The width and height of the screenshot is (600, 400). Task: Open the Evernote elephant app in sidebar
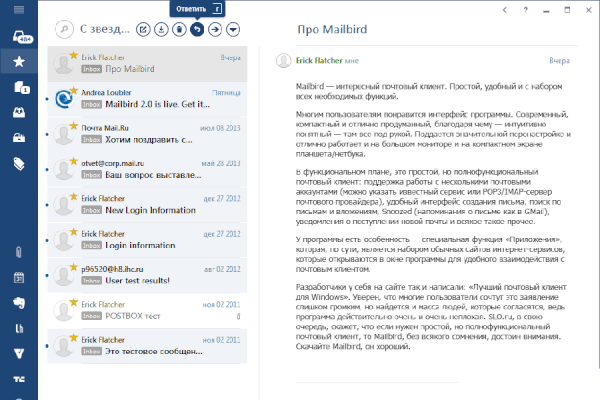click(19, 303)
